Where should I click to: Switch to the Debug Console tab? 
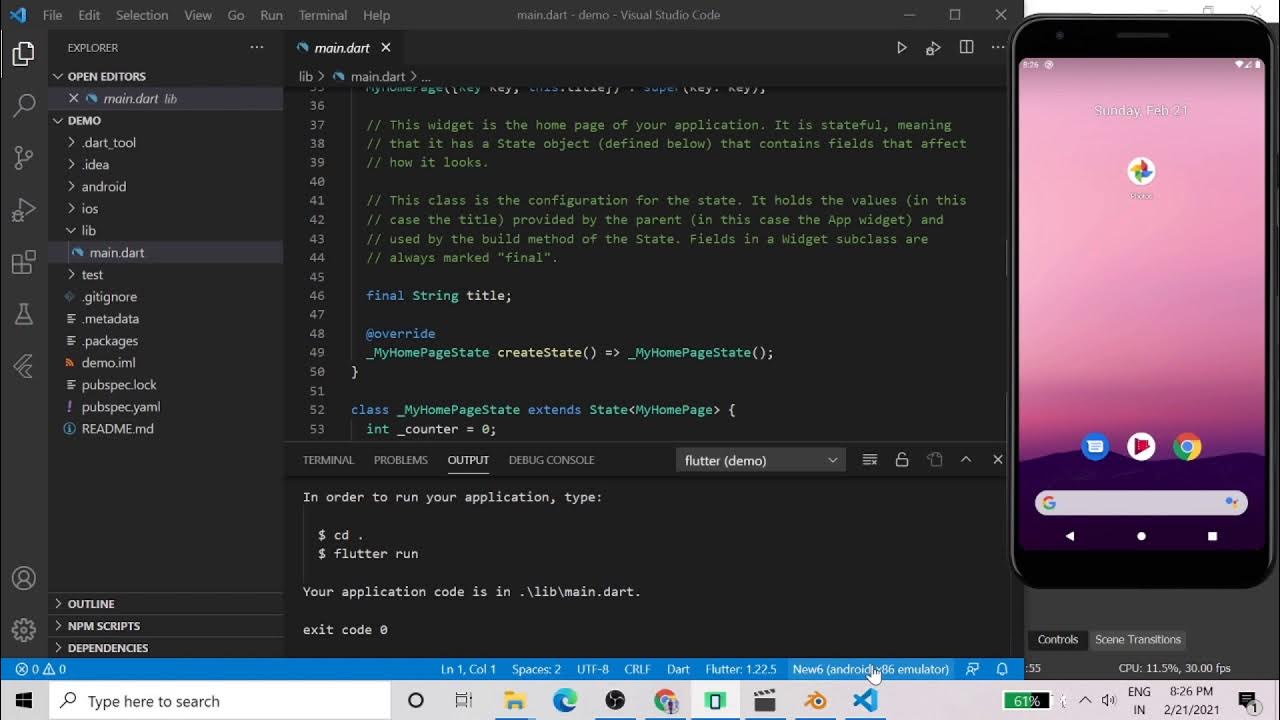[x=551, y=460]
